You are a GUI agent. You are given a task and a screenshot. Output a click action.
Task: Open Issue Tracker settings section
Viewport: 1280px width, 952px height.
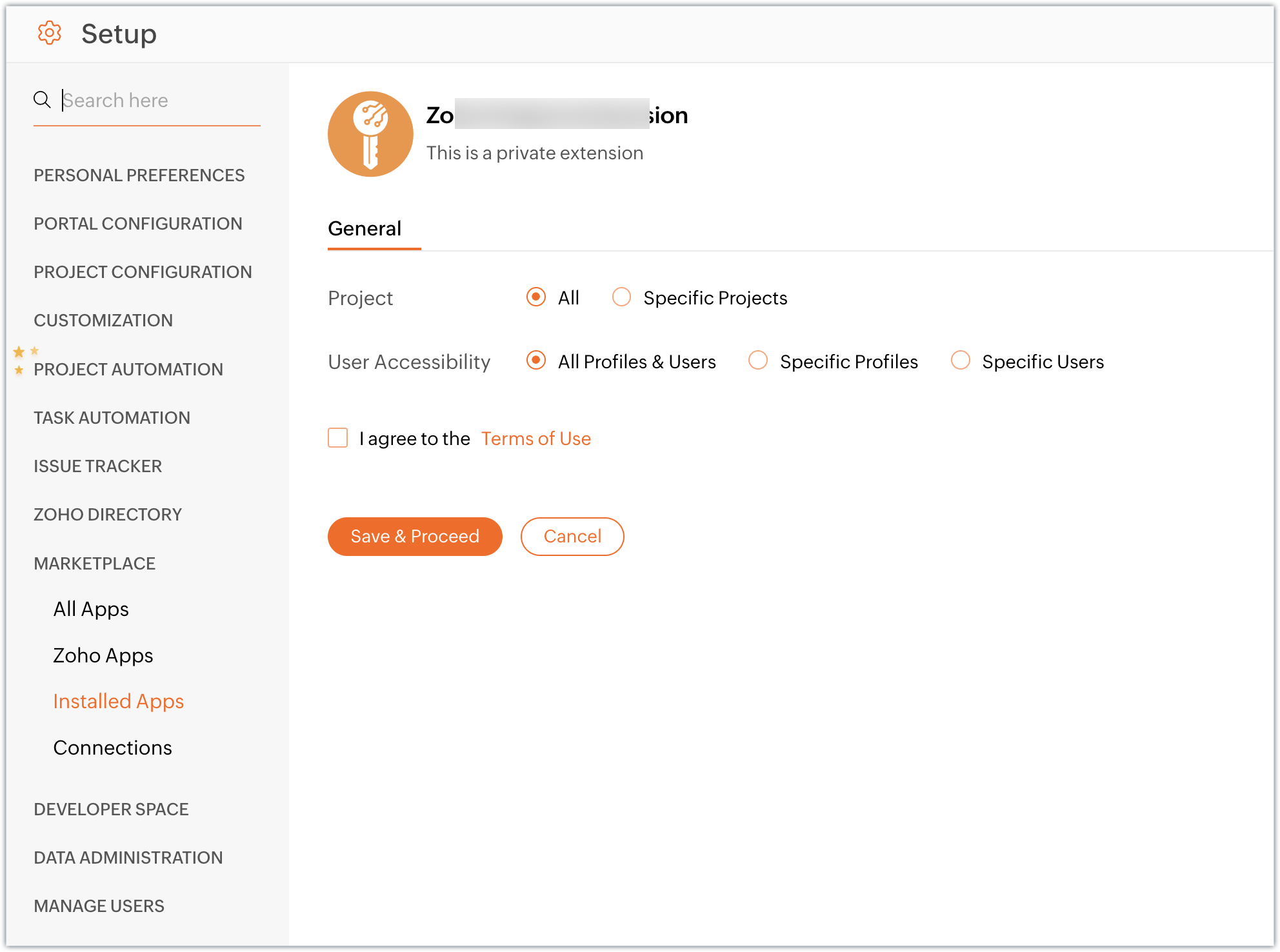(x=98, y=466)
